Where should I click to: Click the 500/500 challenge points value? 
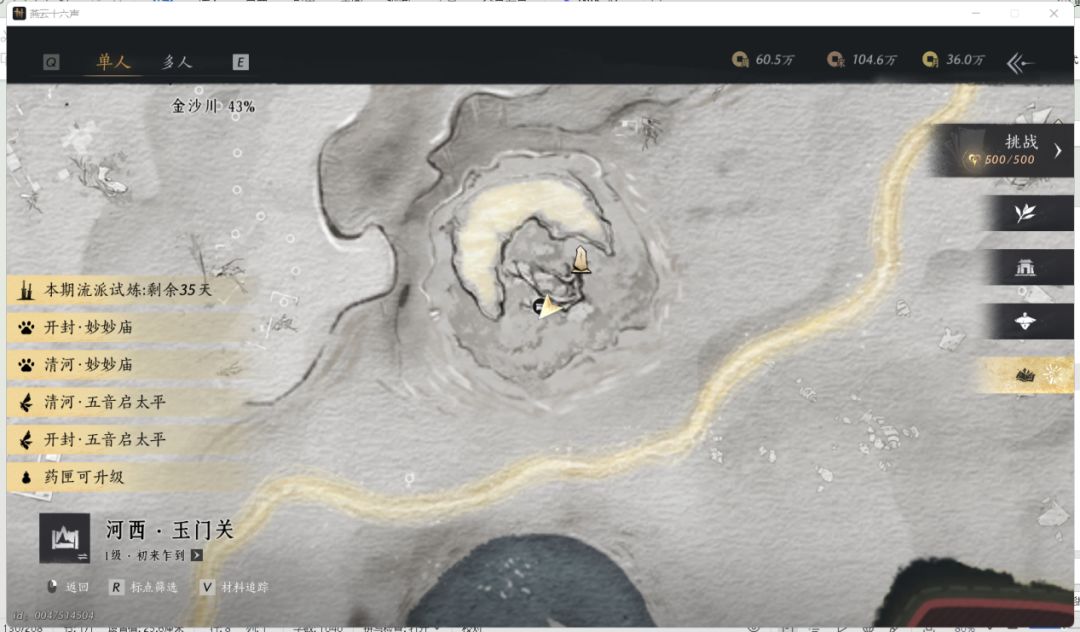1009,160
